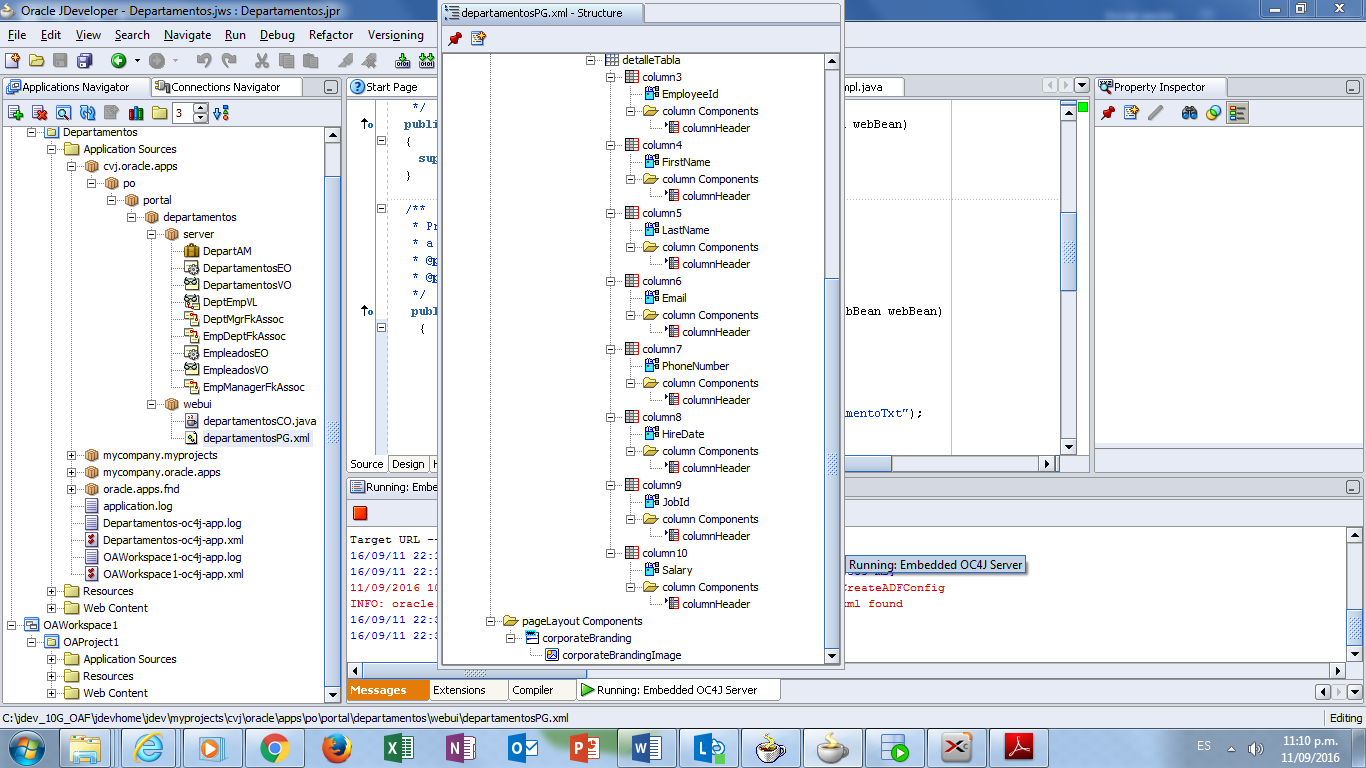Select the Design tab of editor

pos(408,464)
